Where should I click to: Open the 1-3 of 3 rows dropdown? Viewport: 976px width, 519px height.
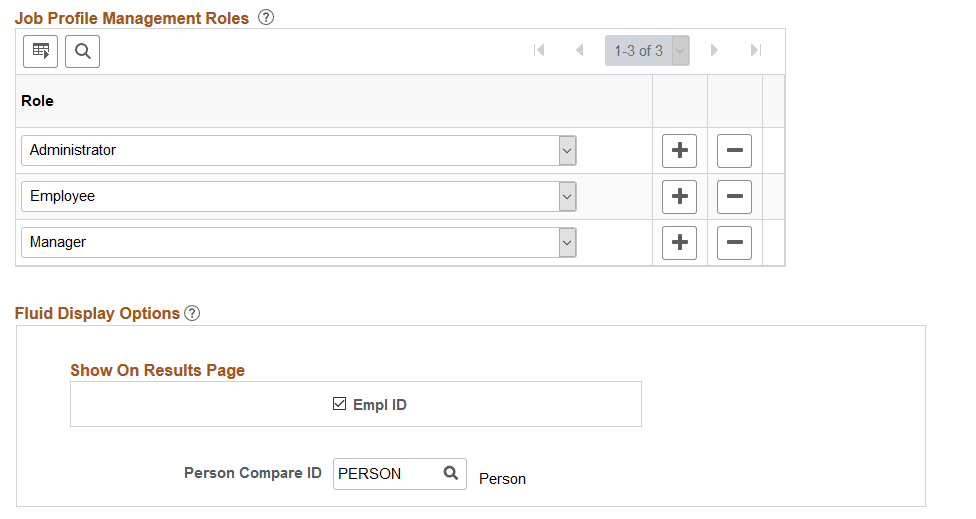tap(680, 51)
